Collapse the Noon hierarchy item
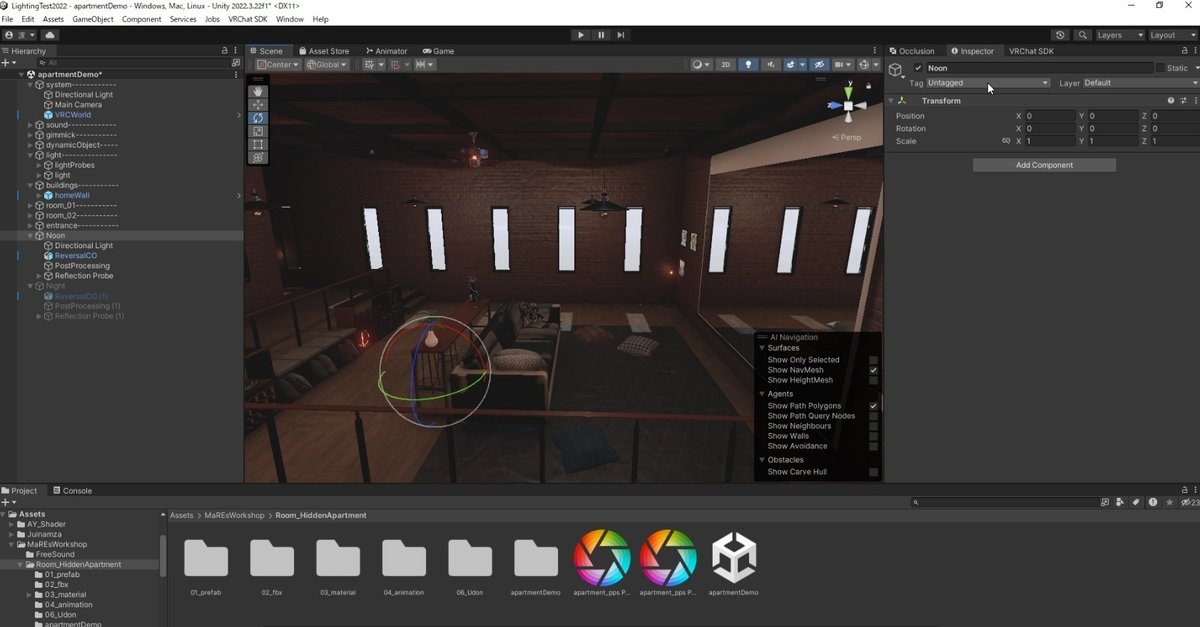Image resolution: width=1200 pixels, height=627 pixels. point(30,236)
